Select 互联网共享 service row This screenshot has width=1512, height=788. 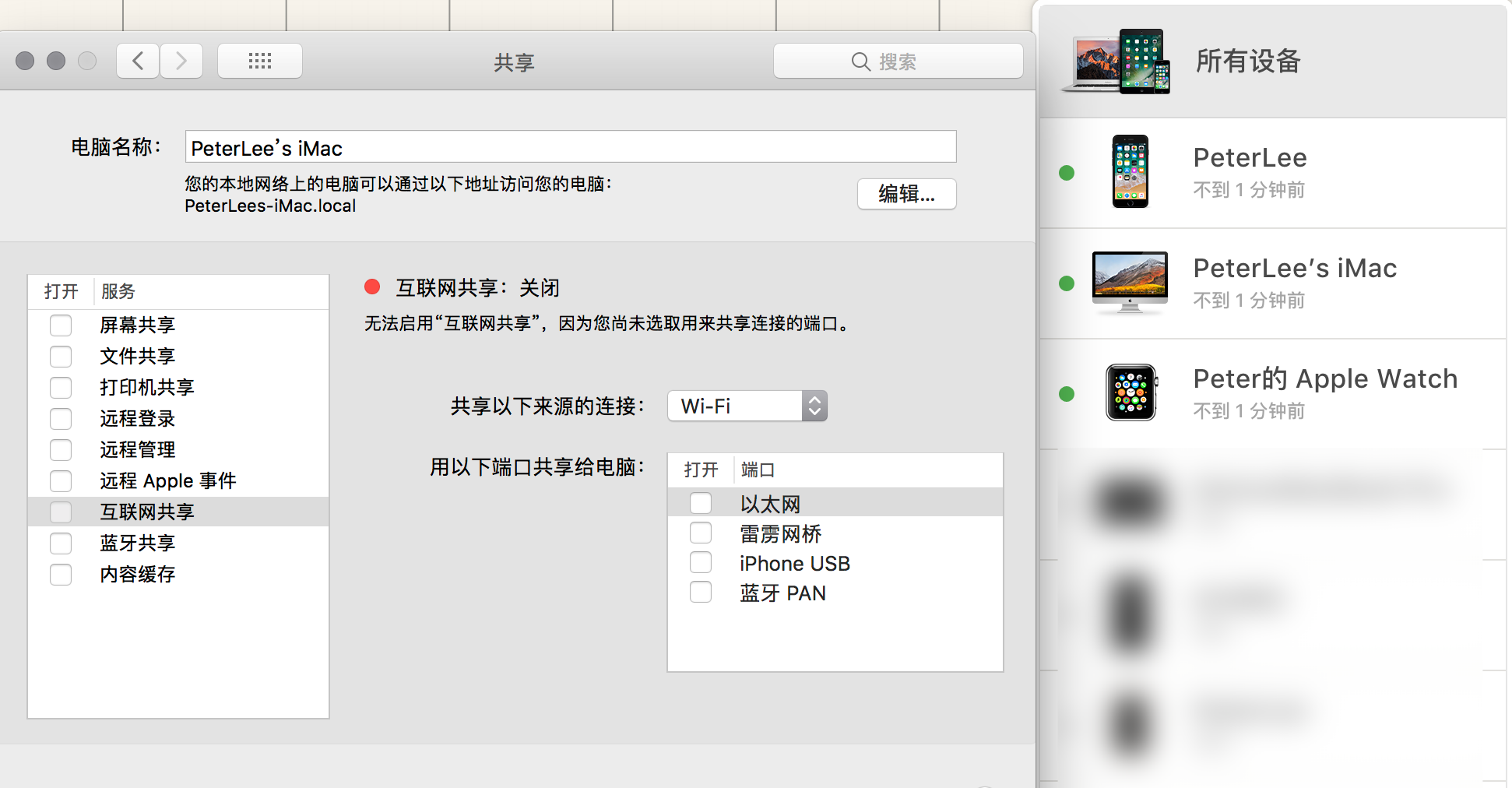[178, 512]
